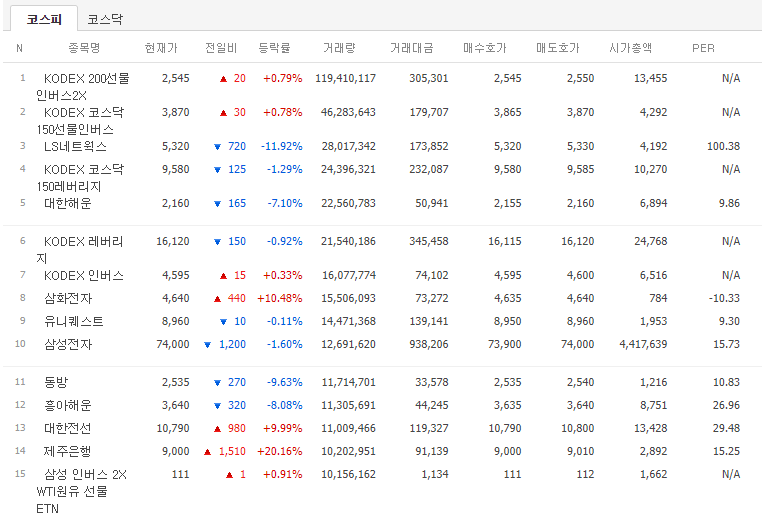Viewport: 762px width, 523px height.
Task: Click the up arrow beside 1 in 삼성 인버스 ETN row
Action: [229, 475]
